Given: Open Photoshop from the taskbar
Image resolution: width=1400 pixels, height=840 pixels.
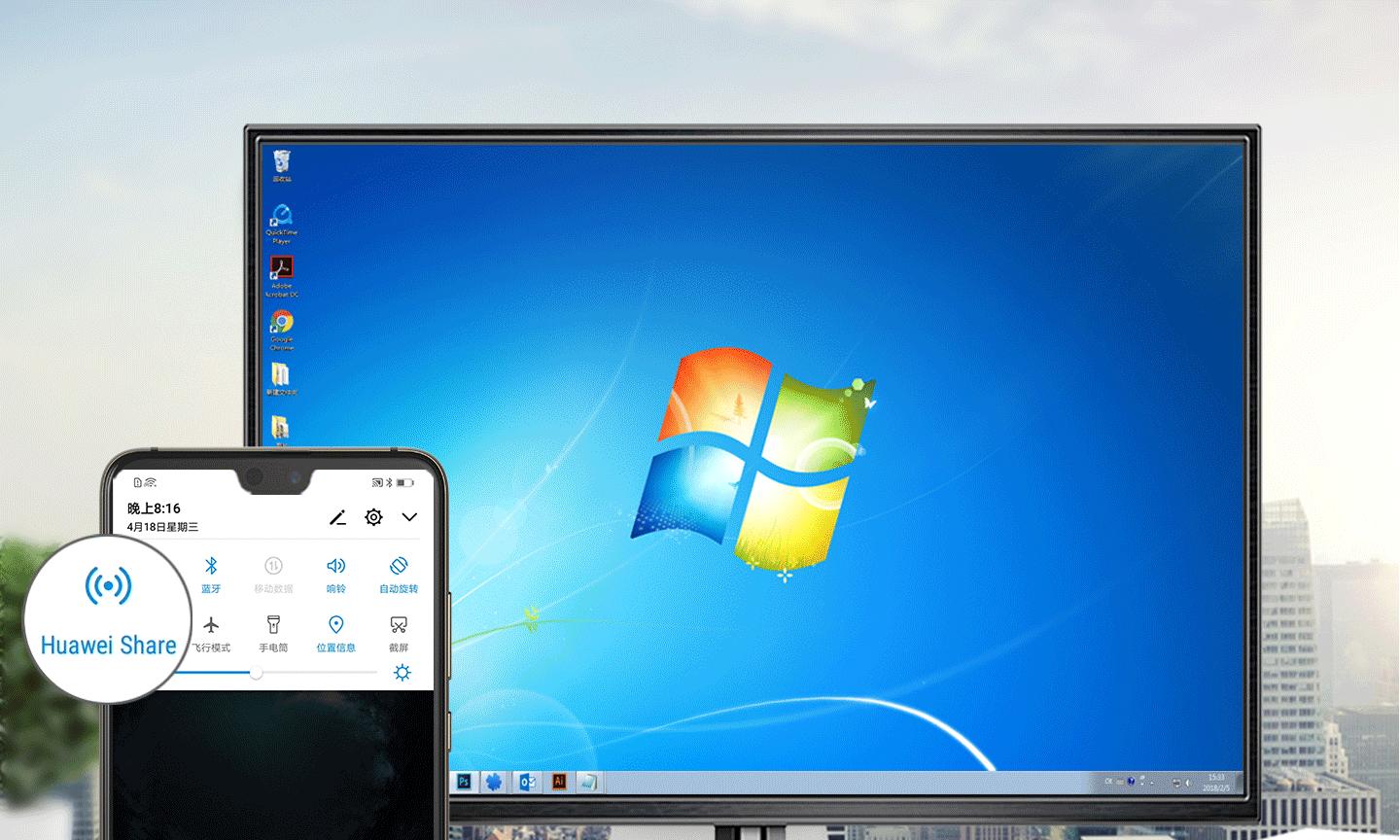Looking at the screenshot, I should click(x=464, y=782).
